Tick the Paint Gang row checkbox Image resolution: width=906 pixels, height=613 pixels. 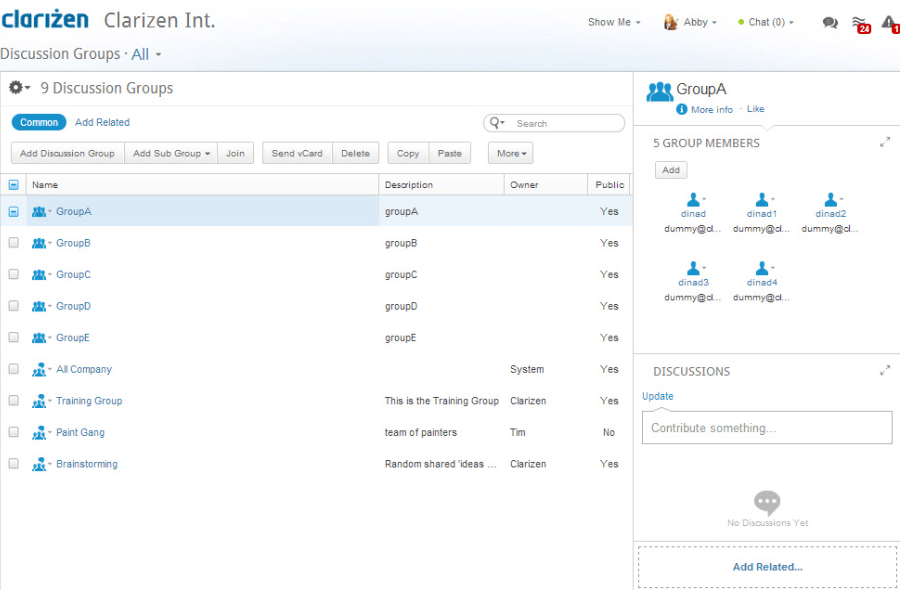click(14, 432)
